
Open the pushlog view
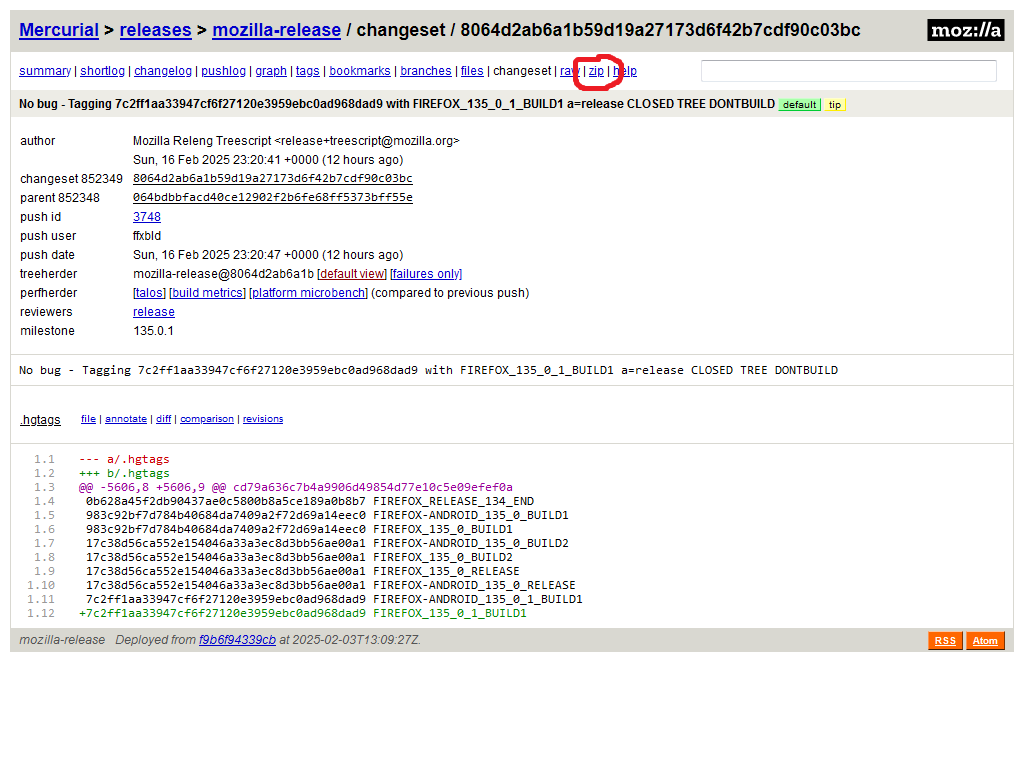223,71
